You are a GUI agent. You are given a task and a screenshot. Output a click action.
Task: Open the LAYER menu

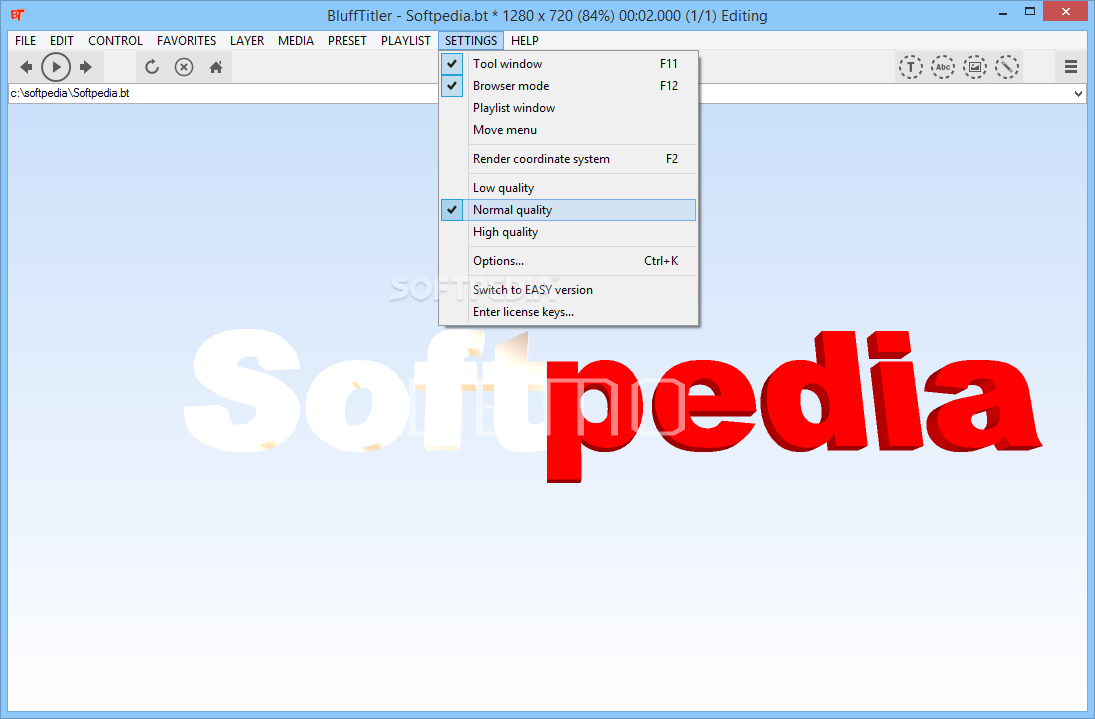(x=247, y=40)
